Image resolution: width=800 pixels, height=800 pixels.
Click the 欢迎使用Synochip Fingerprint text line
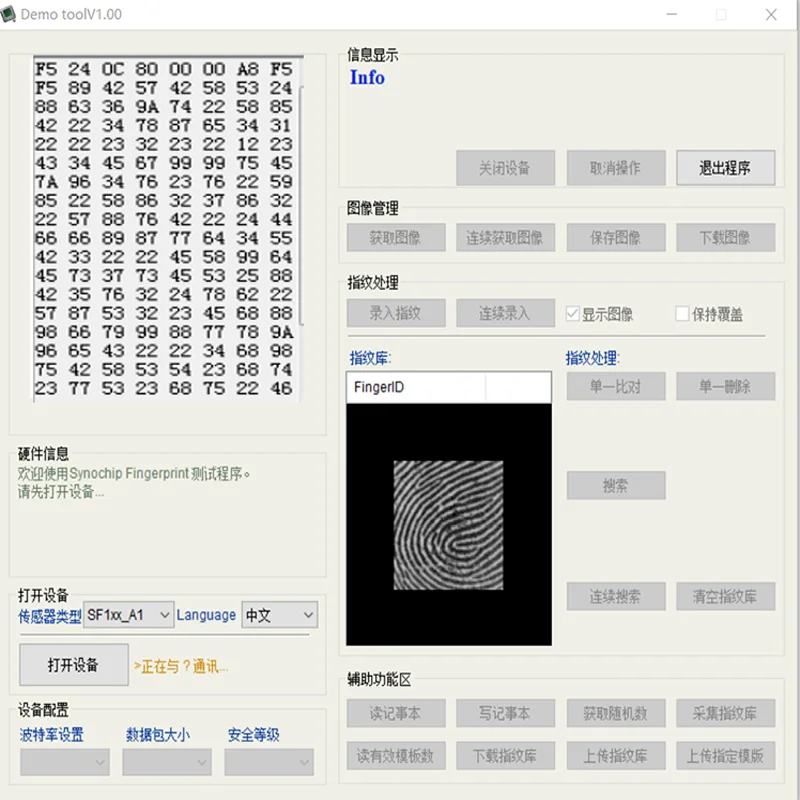pyautogui.click(x=134, y=473)
